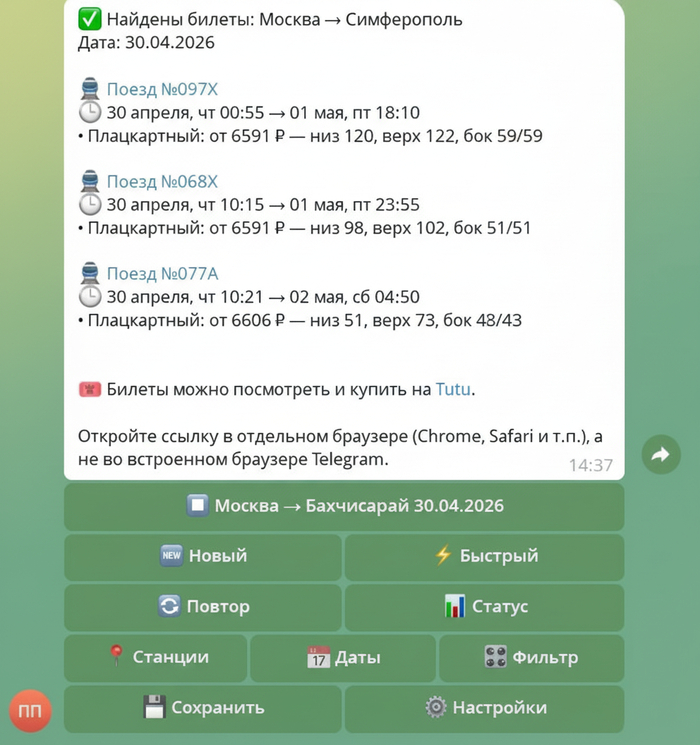This screenshot has height=745, width=700.
Task: Click the clock icon under Поезд №068Х
Action: pos(89,205)
